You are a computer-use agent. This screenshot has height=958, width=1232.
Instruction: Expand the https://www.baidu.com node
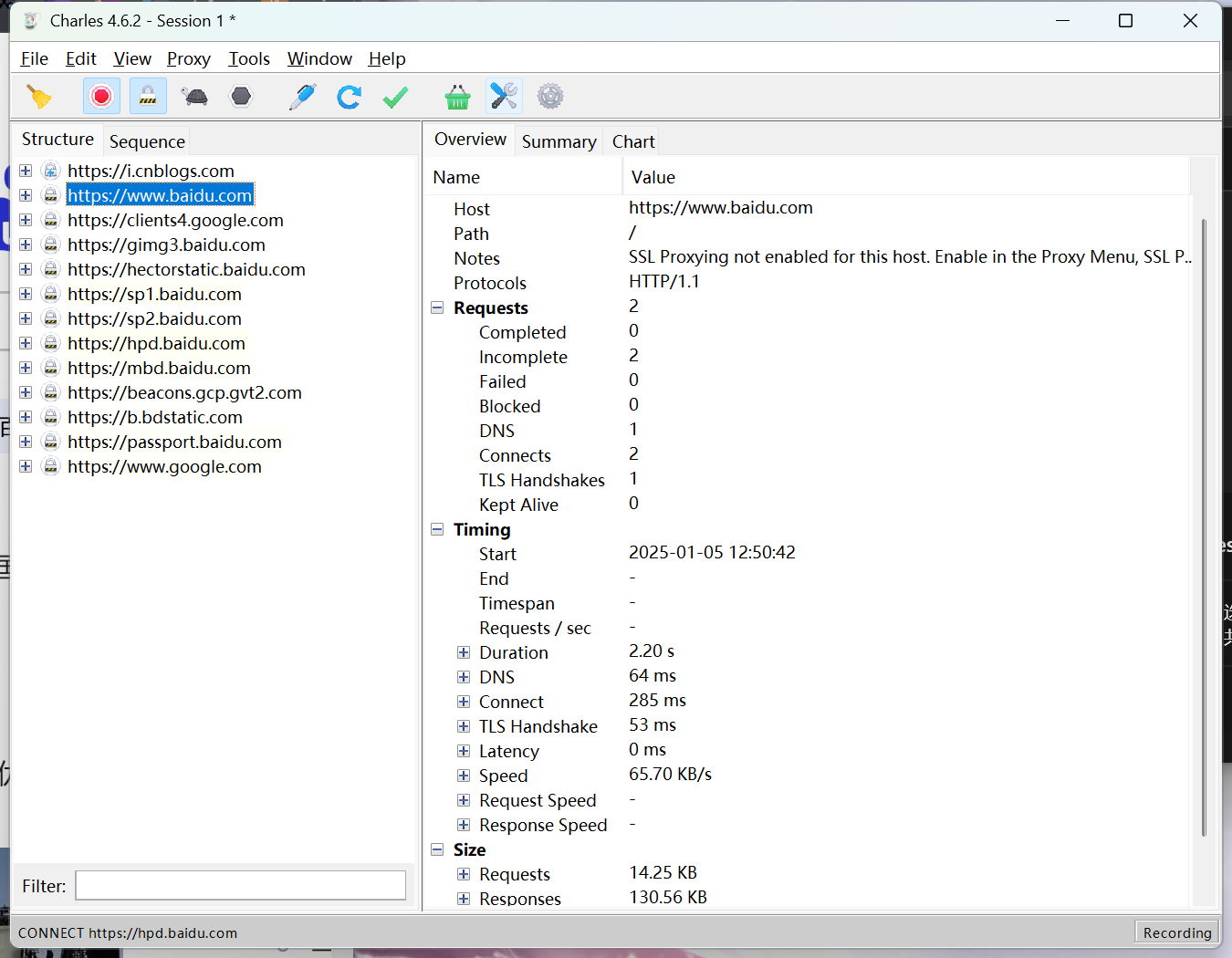pos(26,195)
